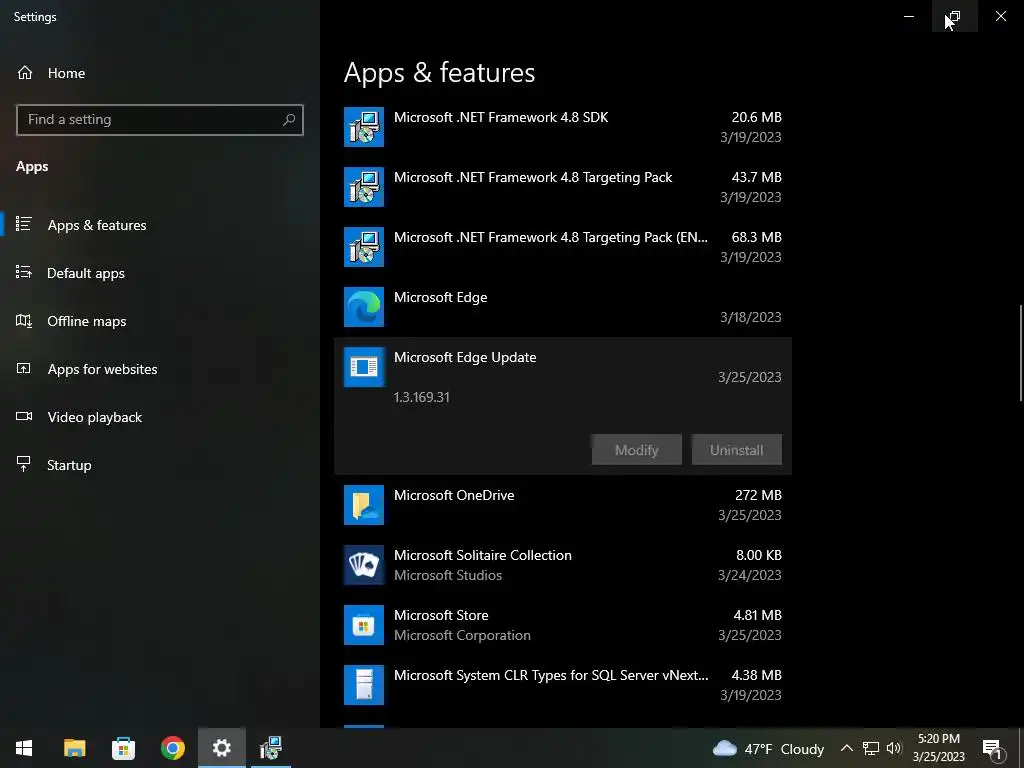Click the taskbar clock showing 5:20 PM
The height and width of the screenshot is (768, 1024).
point(938,748)
